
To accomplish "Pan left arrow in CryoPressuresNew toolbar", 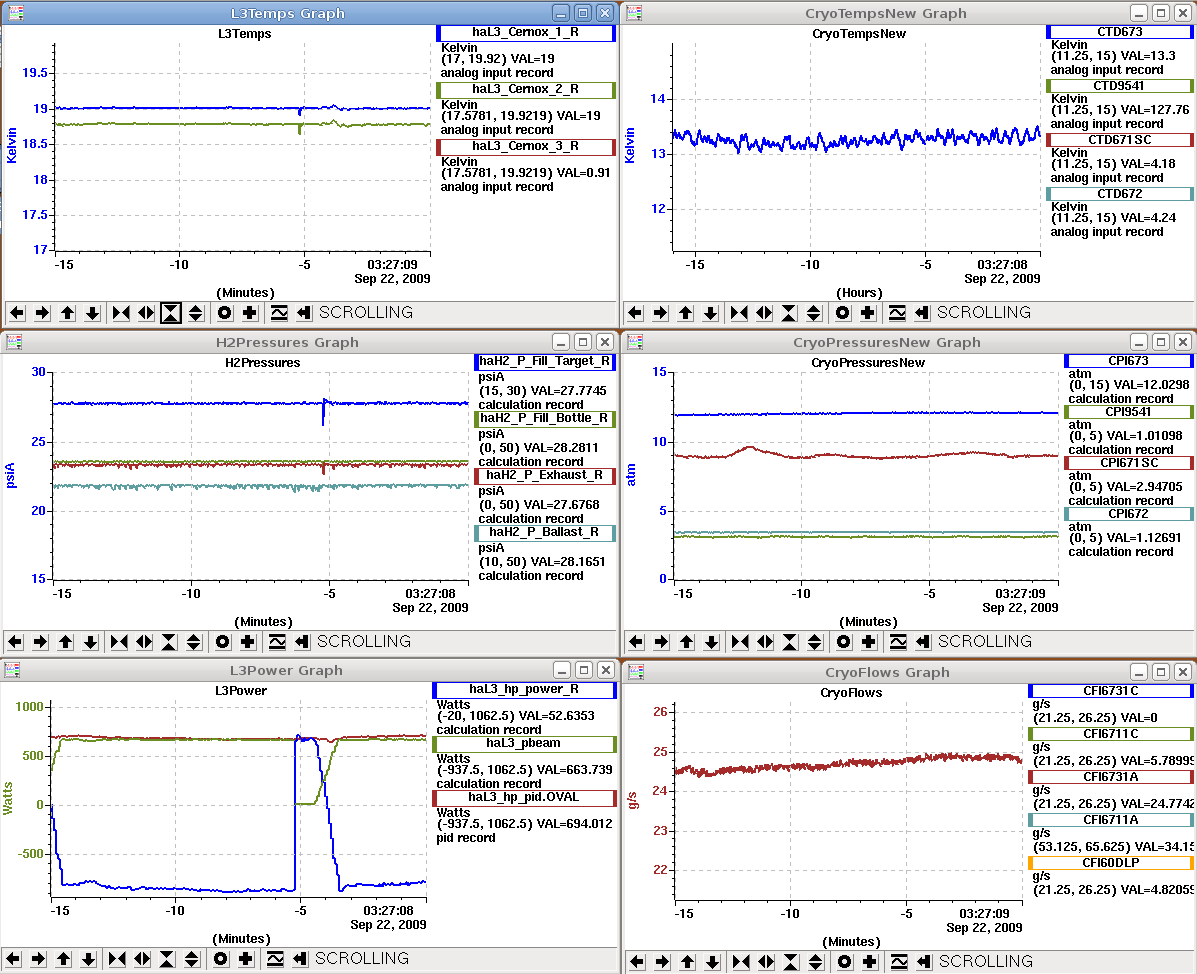I will point(636,642).
